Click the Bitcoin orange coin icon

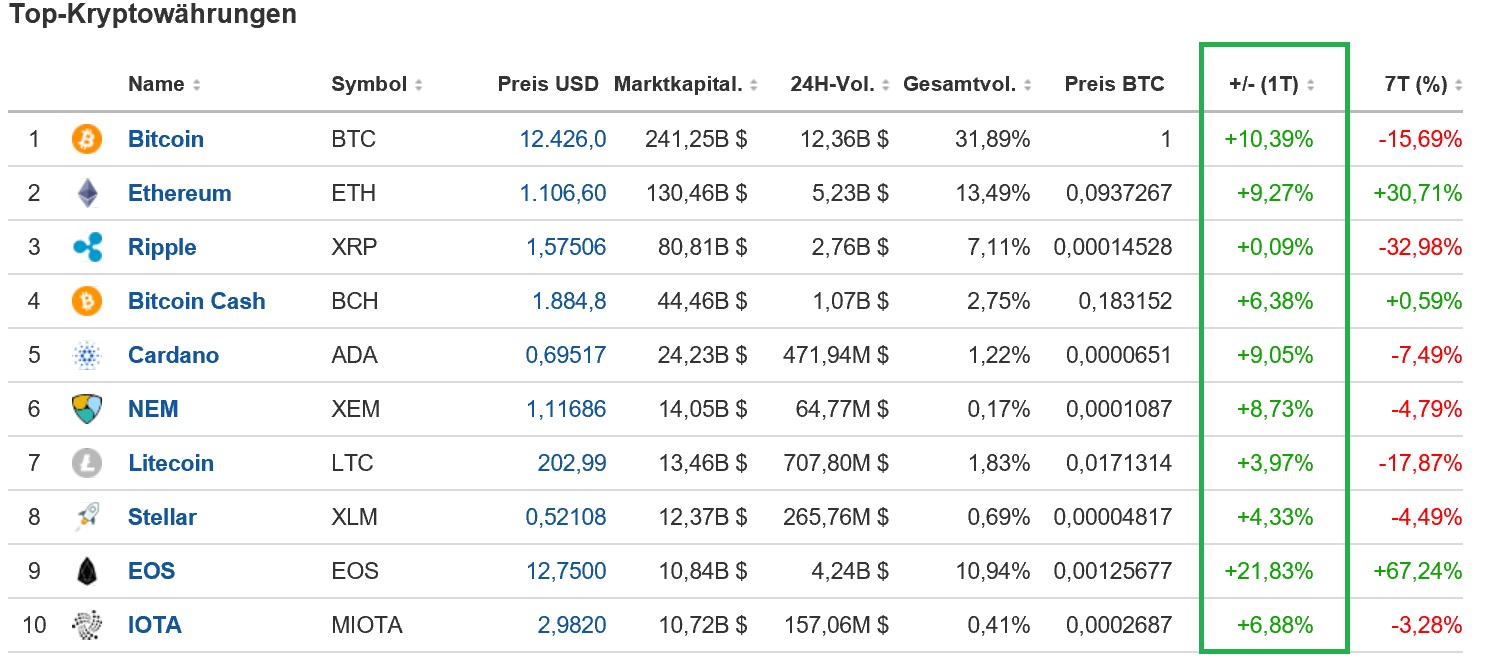point(87,139)
